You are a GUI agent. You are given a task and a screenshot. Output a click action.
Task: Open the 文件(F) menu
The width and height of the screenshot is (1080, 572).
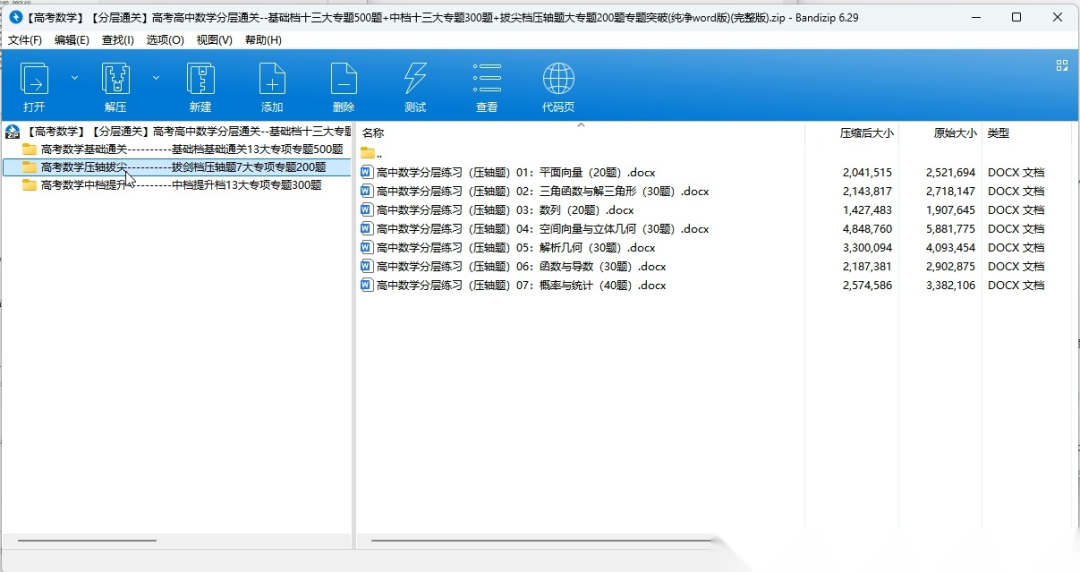point(25,40)
